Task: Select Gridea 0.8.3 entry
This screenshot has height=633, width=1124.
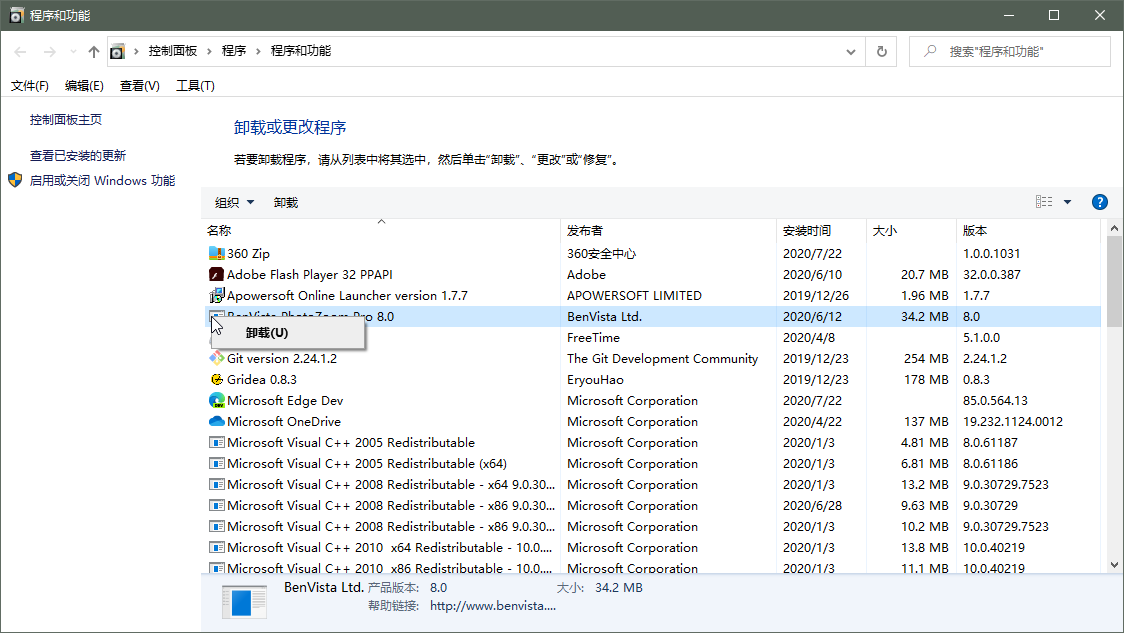Action: pos(653,379)
